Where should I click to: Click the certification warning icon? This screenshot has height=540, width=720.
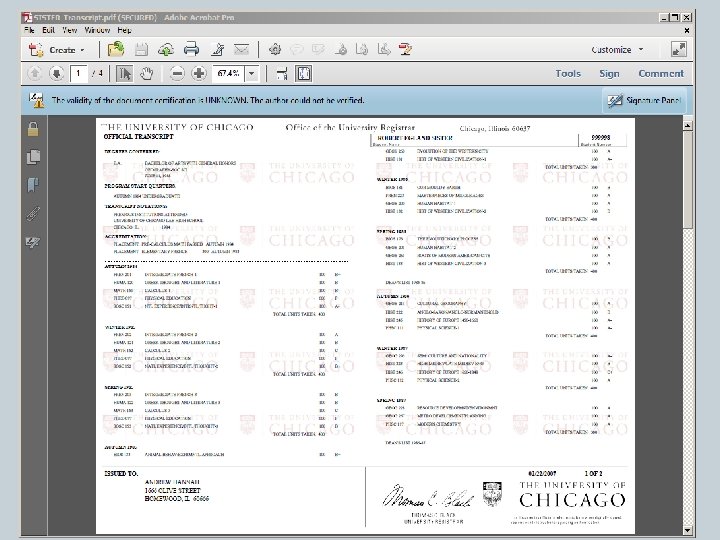pyautogui.click(x=36, y=100)
